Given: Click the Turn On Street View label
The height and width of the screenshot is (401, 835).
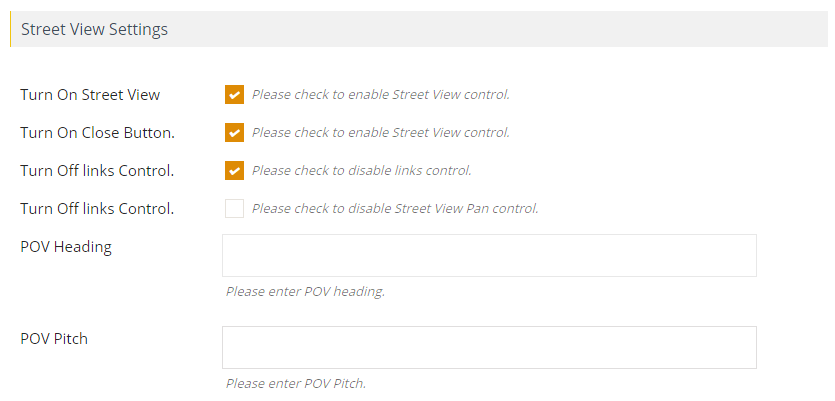Looking at the screenshot, I should click(x=90, y=95).
